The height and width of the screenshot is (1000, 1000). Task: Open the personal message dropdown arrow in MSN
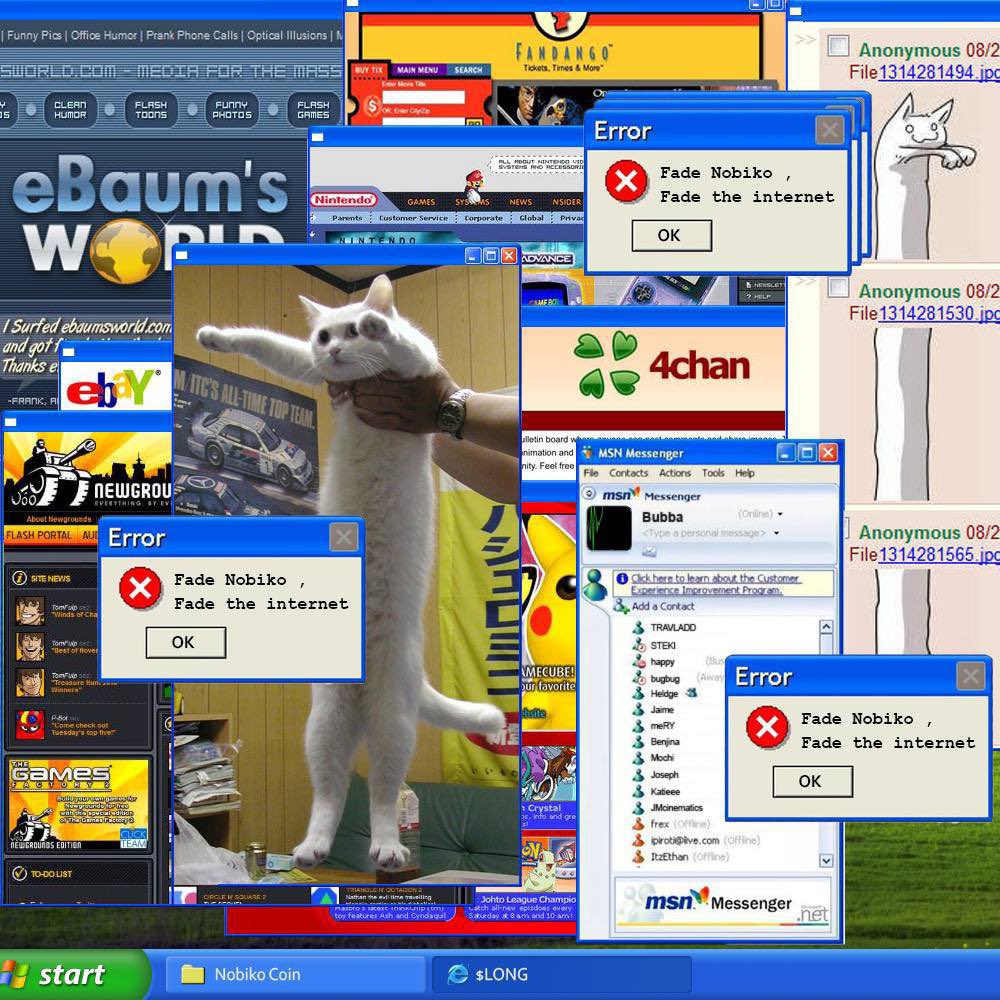776,533
